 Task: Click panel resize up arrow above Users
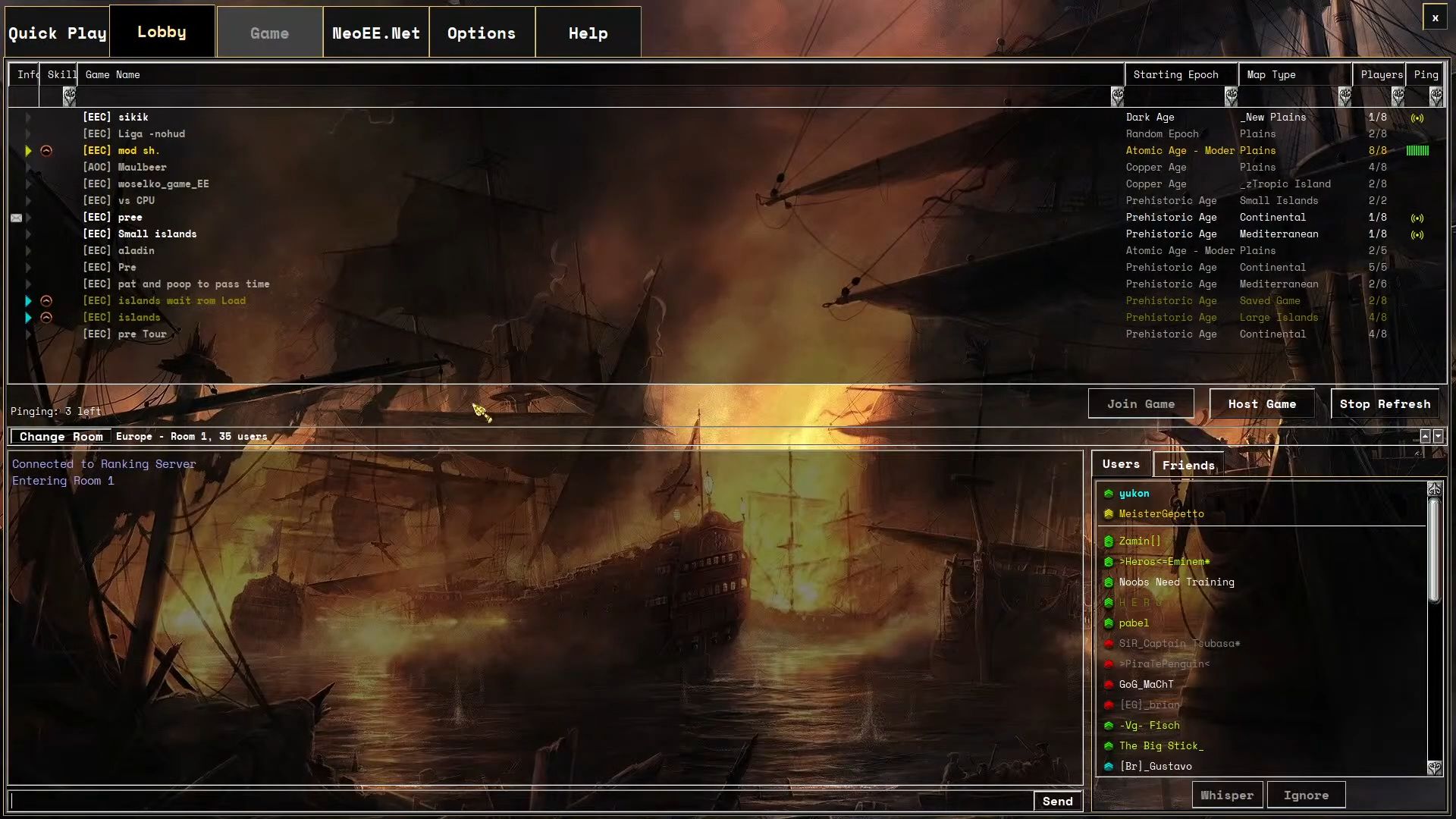click(1426, 436)
